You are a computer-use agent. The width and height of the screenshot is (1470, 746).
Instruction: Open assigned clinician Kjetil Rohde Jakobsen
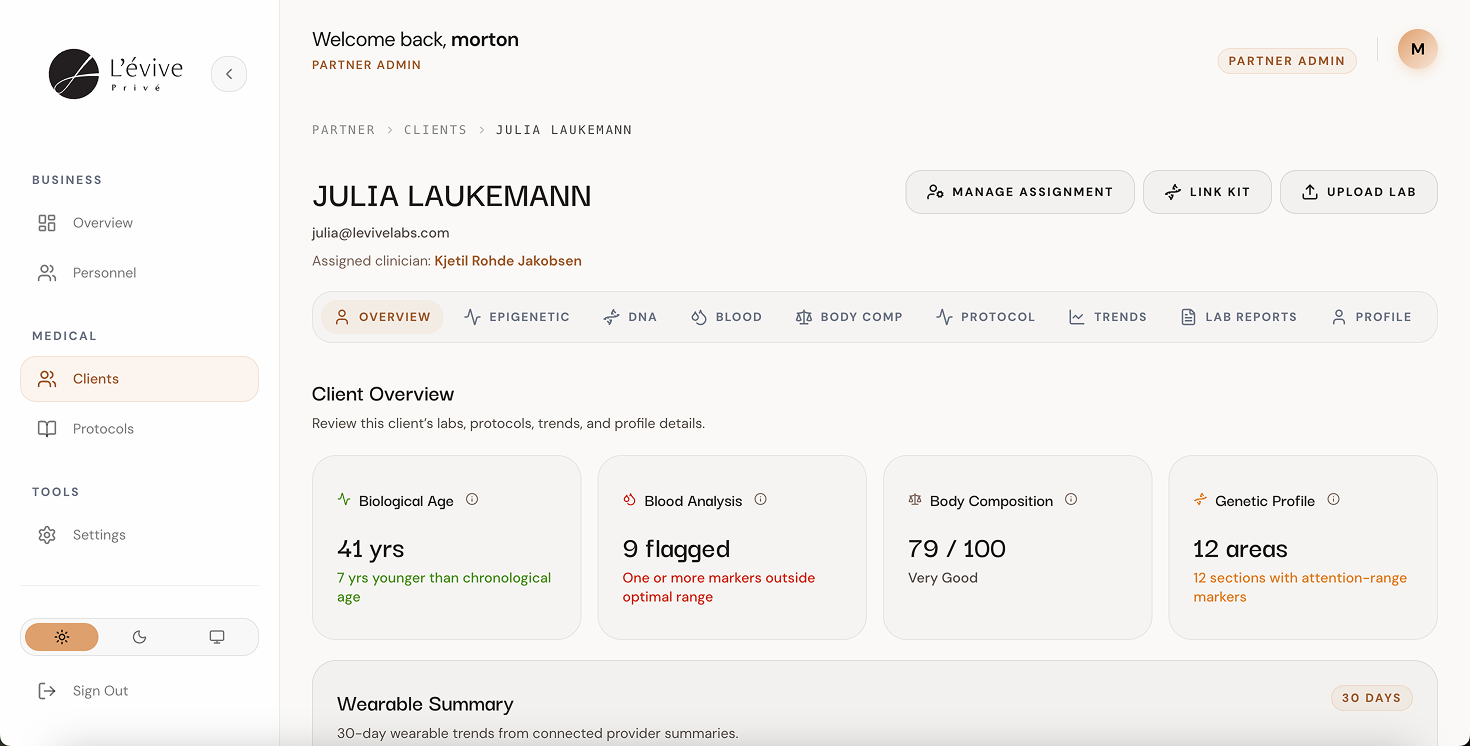(x=508, y=261)
